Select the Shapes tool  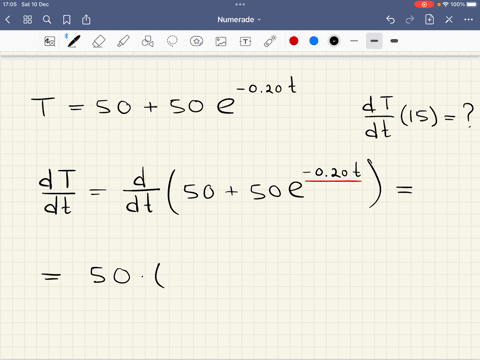(147, 41)
